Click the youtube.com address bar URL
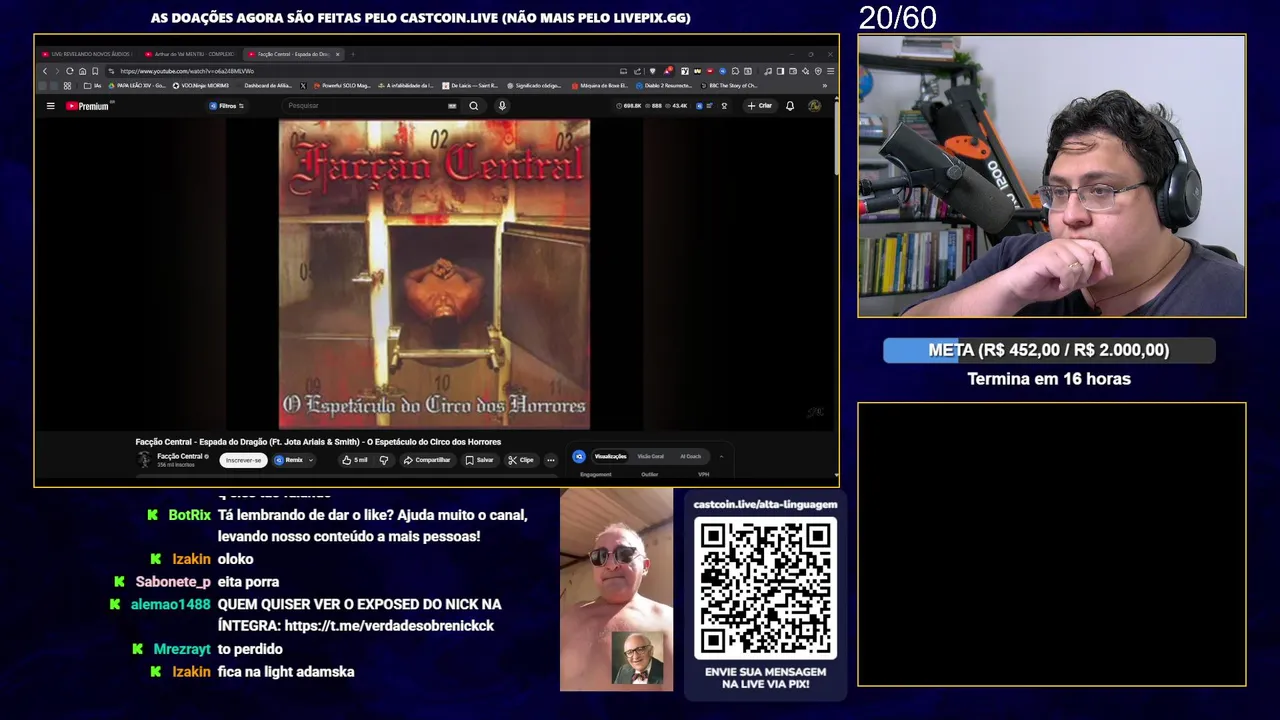This screenshot has height=720, width=1280. tap(187, 71)
